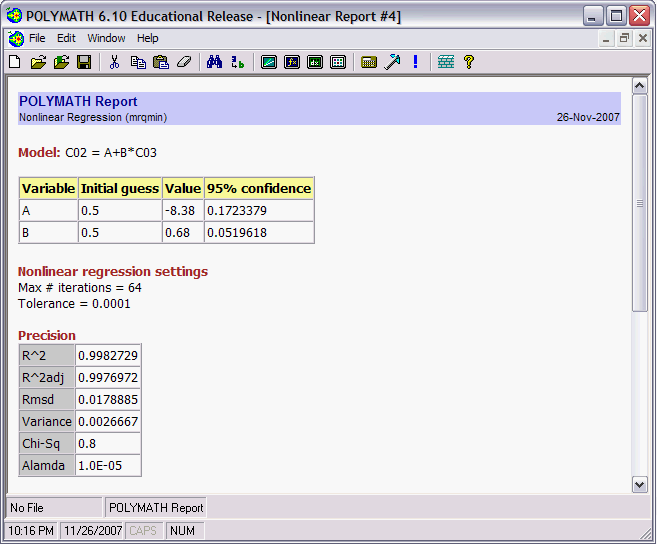Open the calculator tool icon

tap(369, 62)
